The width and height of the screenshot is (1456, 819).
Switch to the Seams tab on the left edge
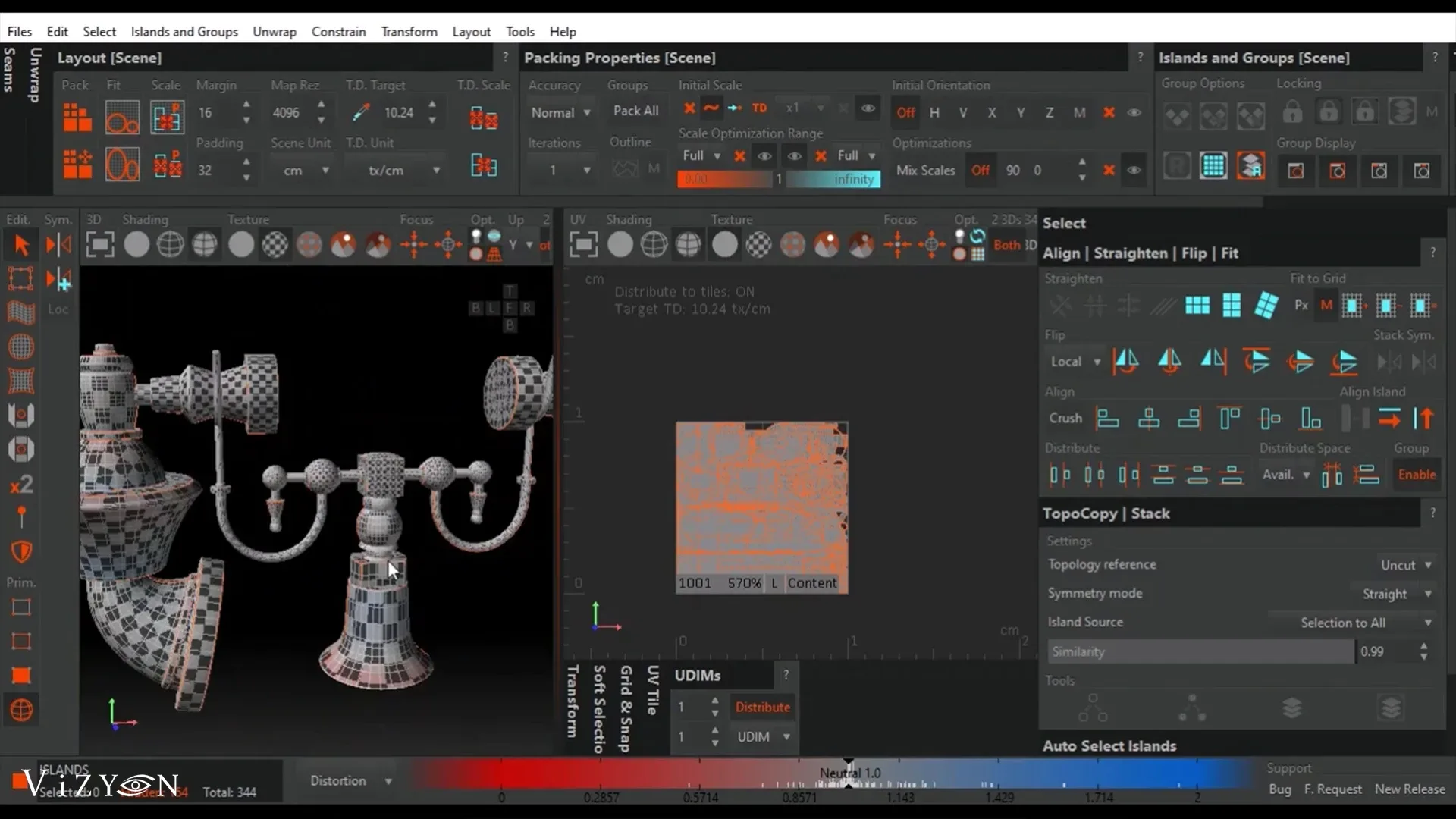point(9,68)
